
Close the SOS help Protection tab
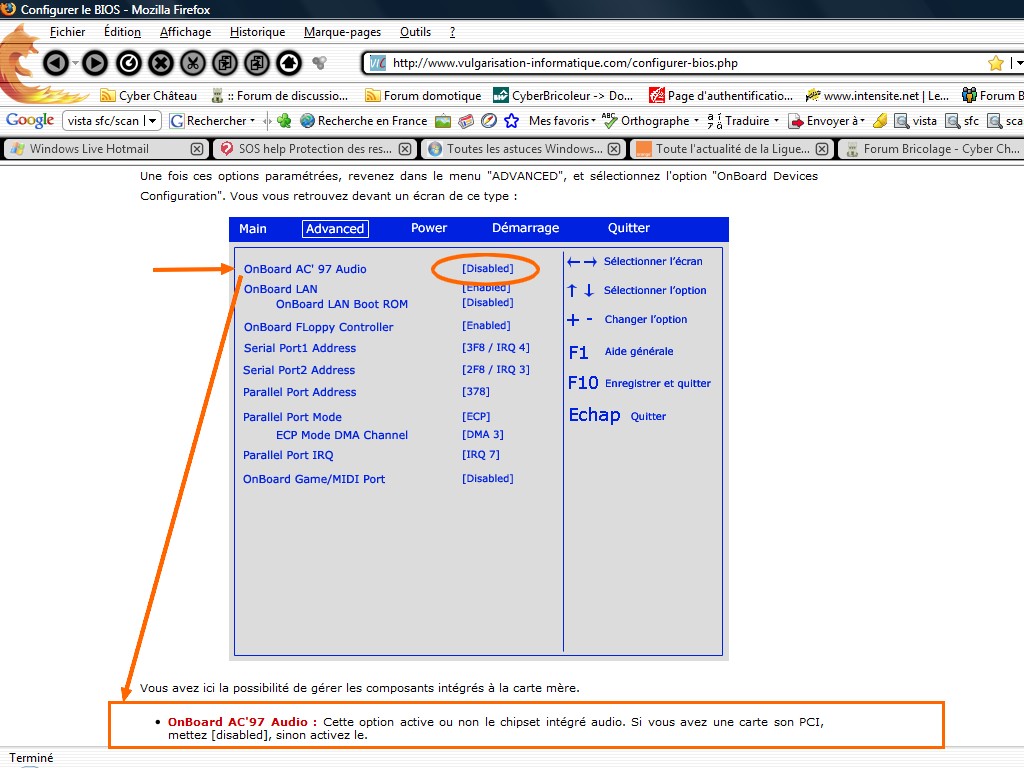click(x=405, y=149)
